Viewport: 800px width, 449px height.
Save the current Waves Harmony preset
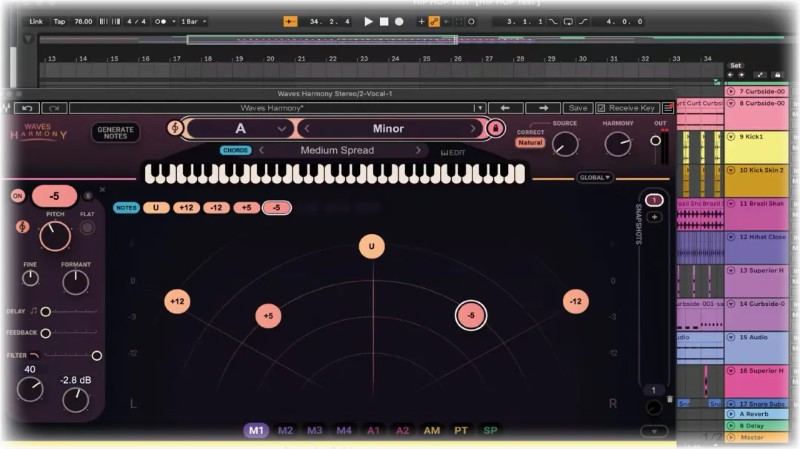click(578, 108)
